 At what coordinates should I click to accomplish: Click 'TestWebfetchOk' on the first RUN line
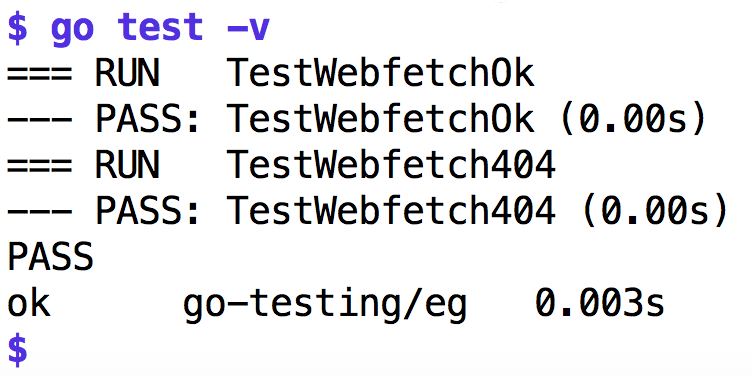(380, 73)
